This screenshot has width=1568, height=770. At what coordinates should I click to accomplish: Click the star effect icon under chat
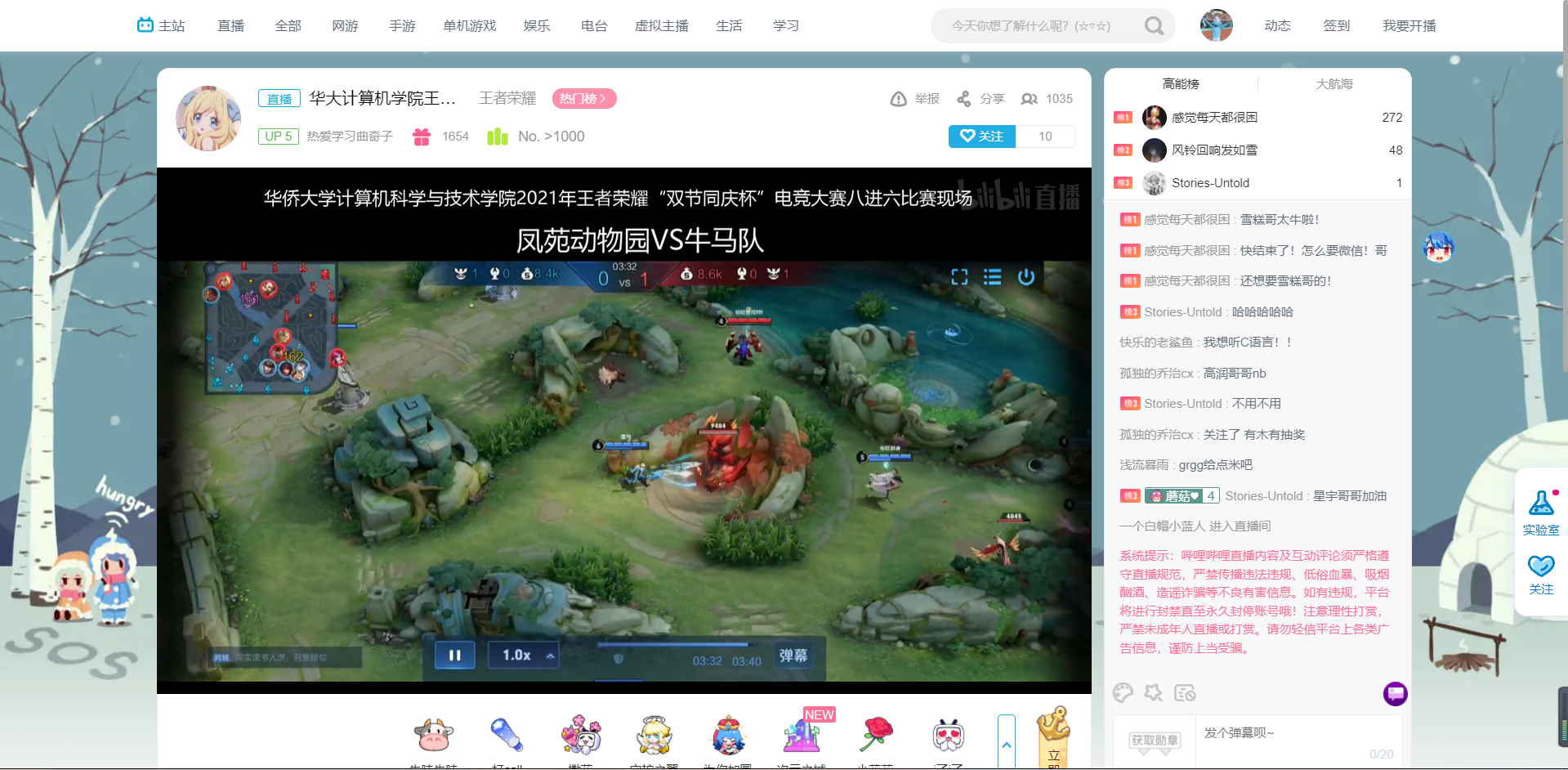click(x=1153, y=693)
